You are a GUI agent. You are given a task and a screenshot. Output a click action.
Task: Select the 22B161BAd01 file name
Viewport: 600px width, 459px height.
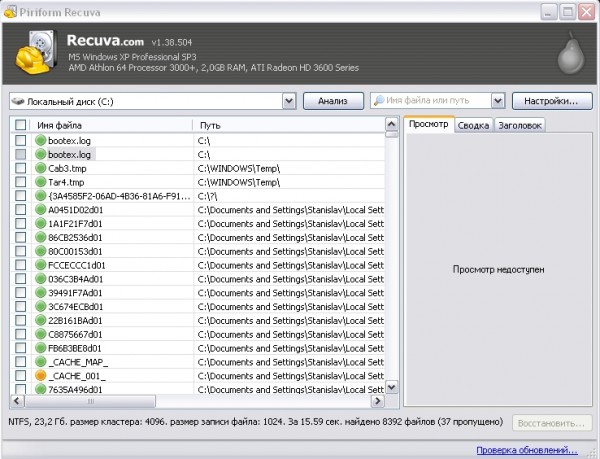[x=75, y=321]
